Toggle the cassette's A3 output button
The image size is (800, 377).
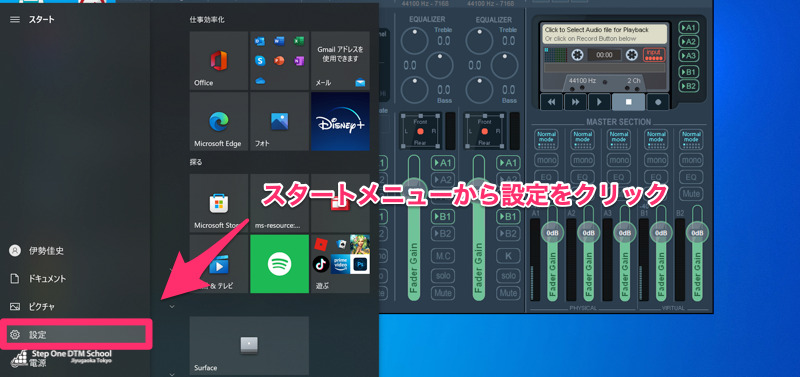pyautogui.click(x=688, y=56)
